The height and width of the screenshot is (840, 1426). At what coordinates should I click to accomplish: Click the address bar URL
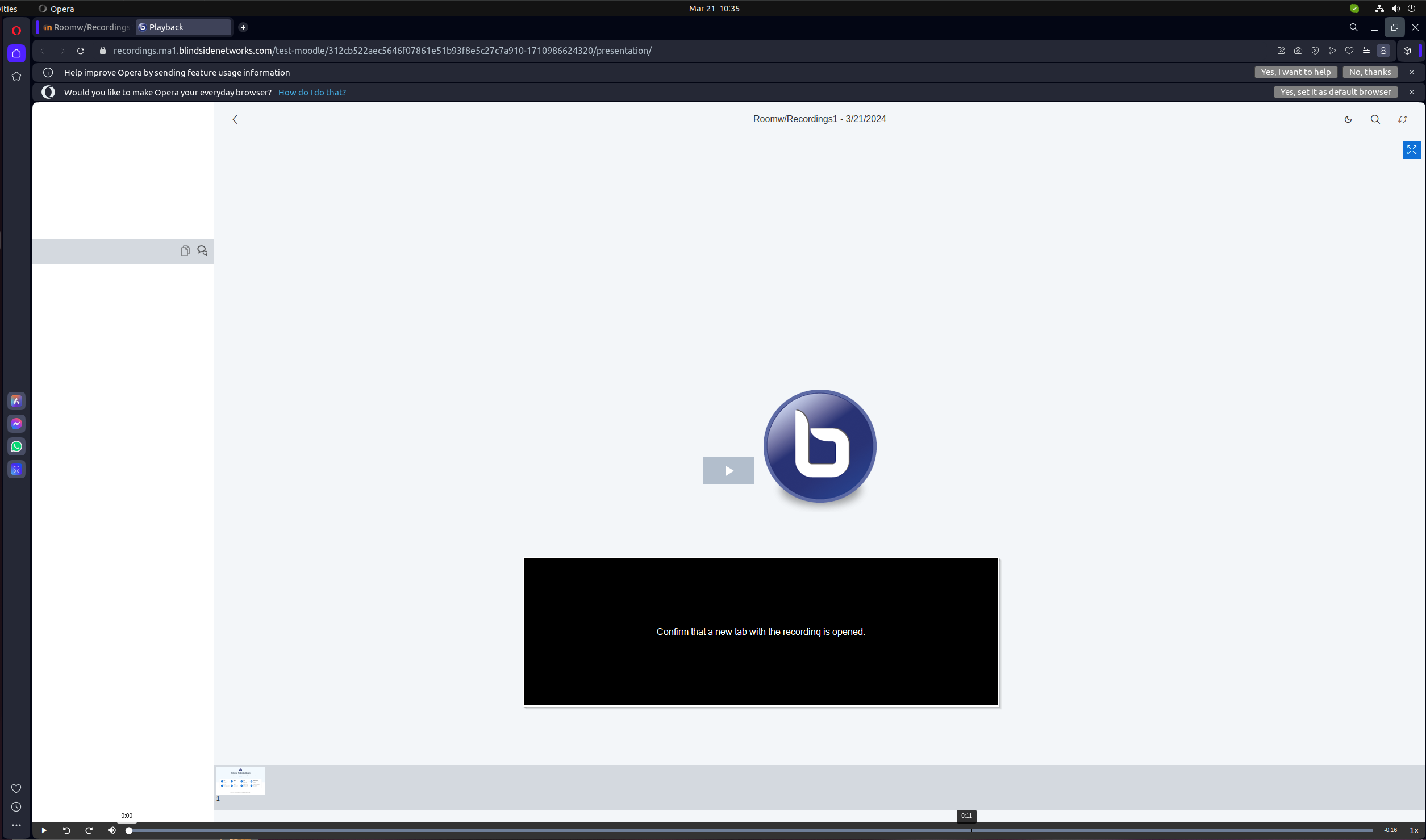pos(382,51)
